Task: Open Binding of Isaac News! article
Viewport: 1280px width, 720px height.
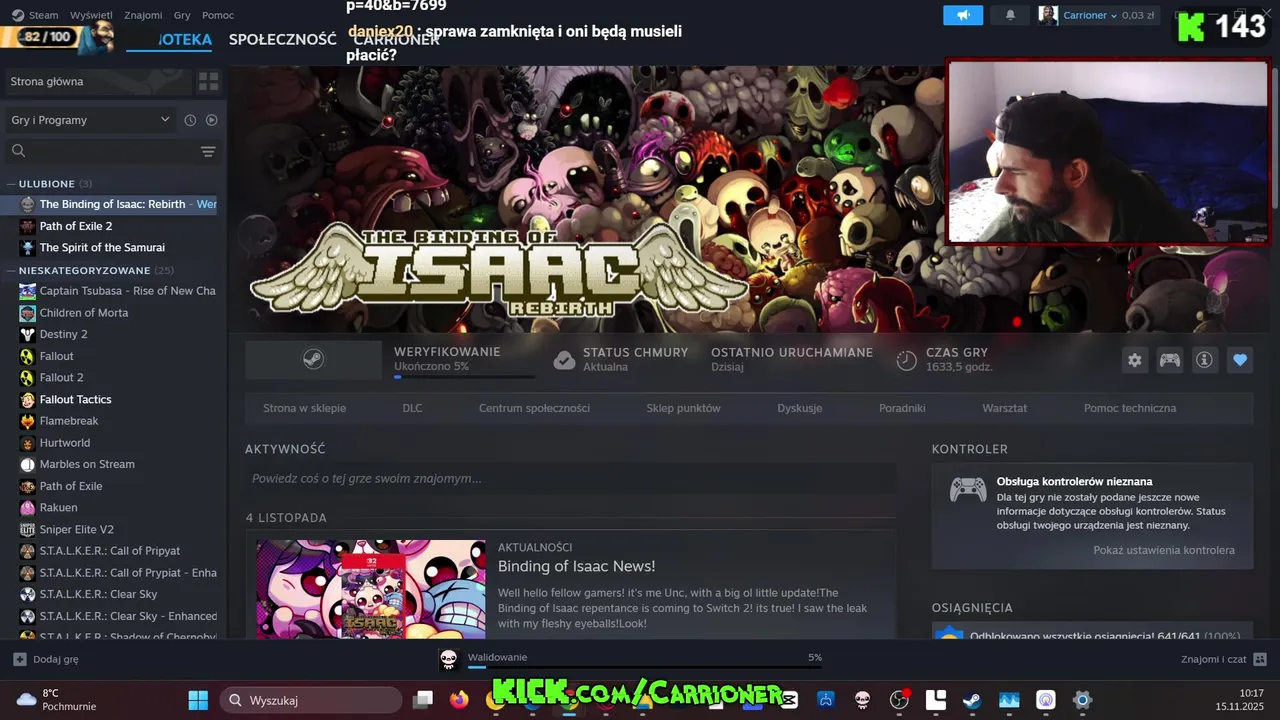Action: [576, 566]
